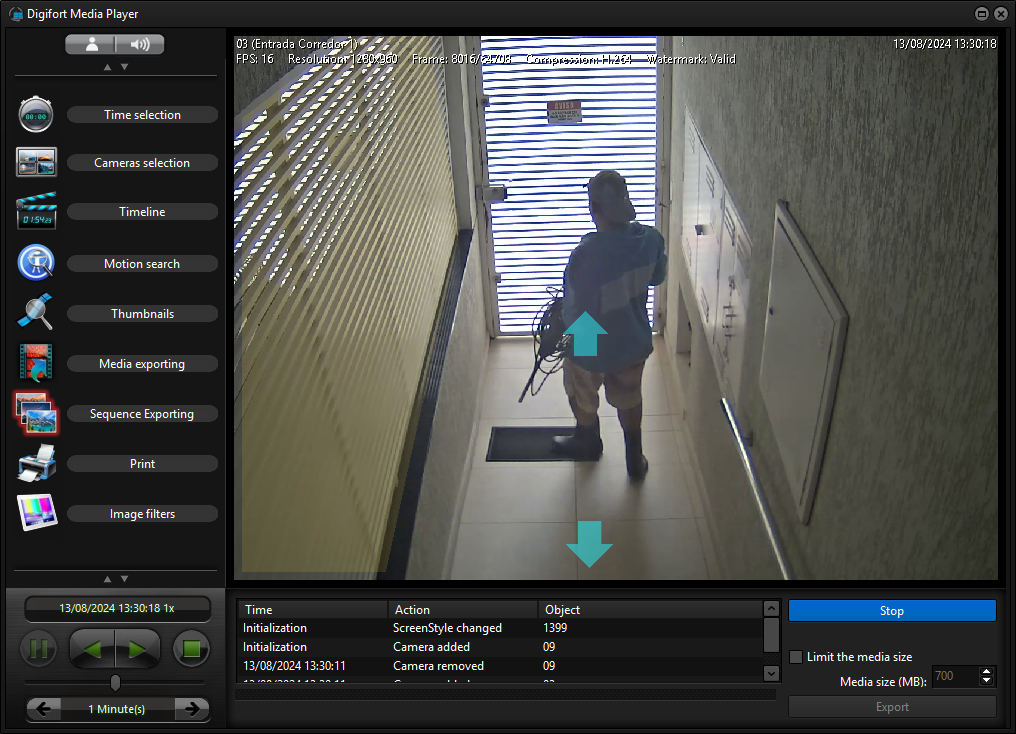Select the speaker audio icon tab
Screen dimensions: 1016x734
tap(139, 44)
